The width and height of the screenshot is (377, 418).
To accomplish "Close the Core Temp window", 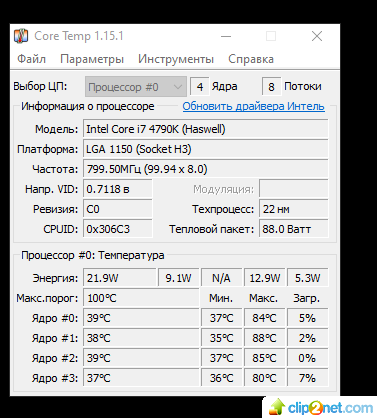I will click(x=317, y=36).
